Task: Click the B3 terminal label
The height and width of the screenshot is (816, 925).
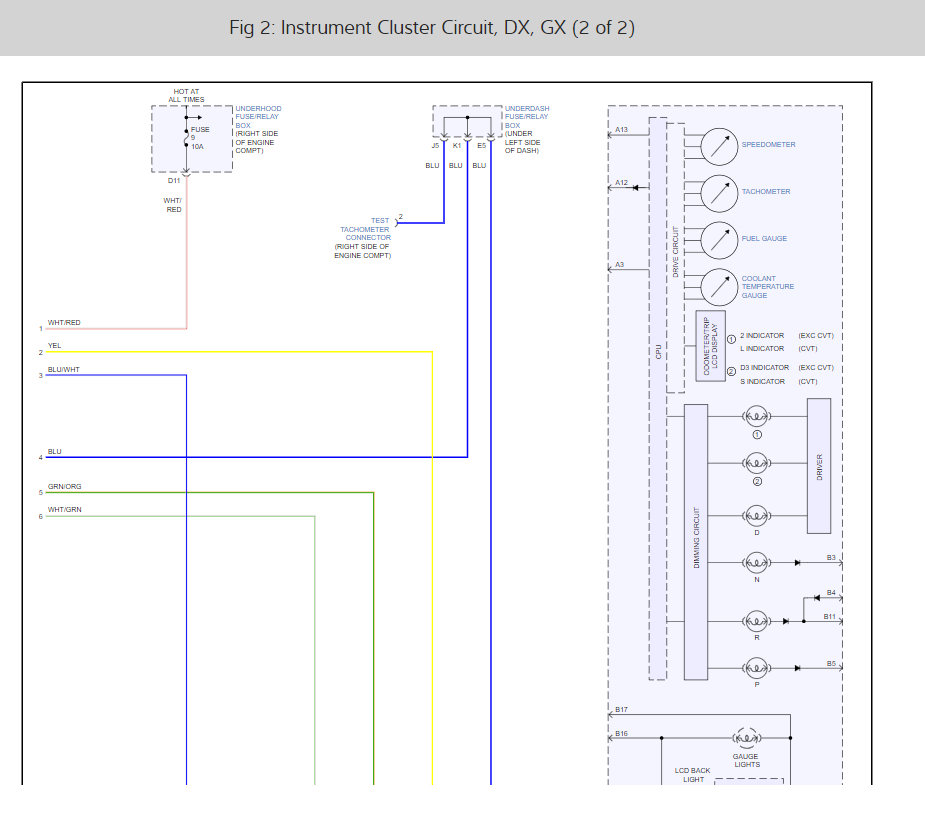Action: (x=831, y=558)
